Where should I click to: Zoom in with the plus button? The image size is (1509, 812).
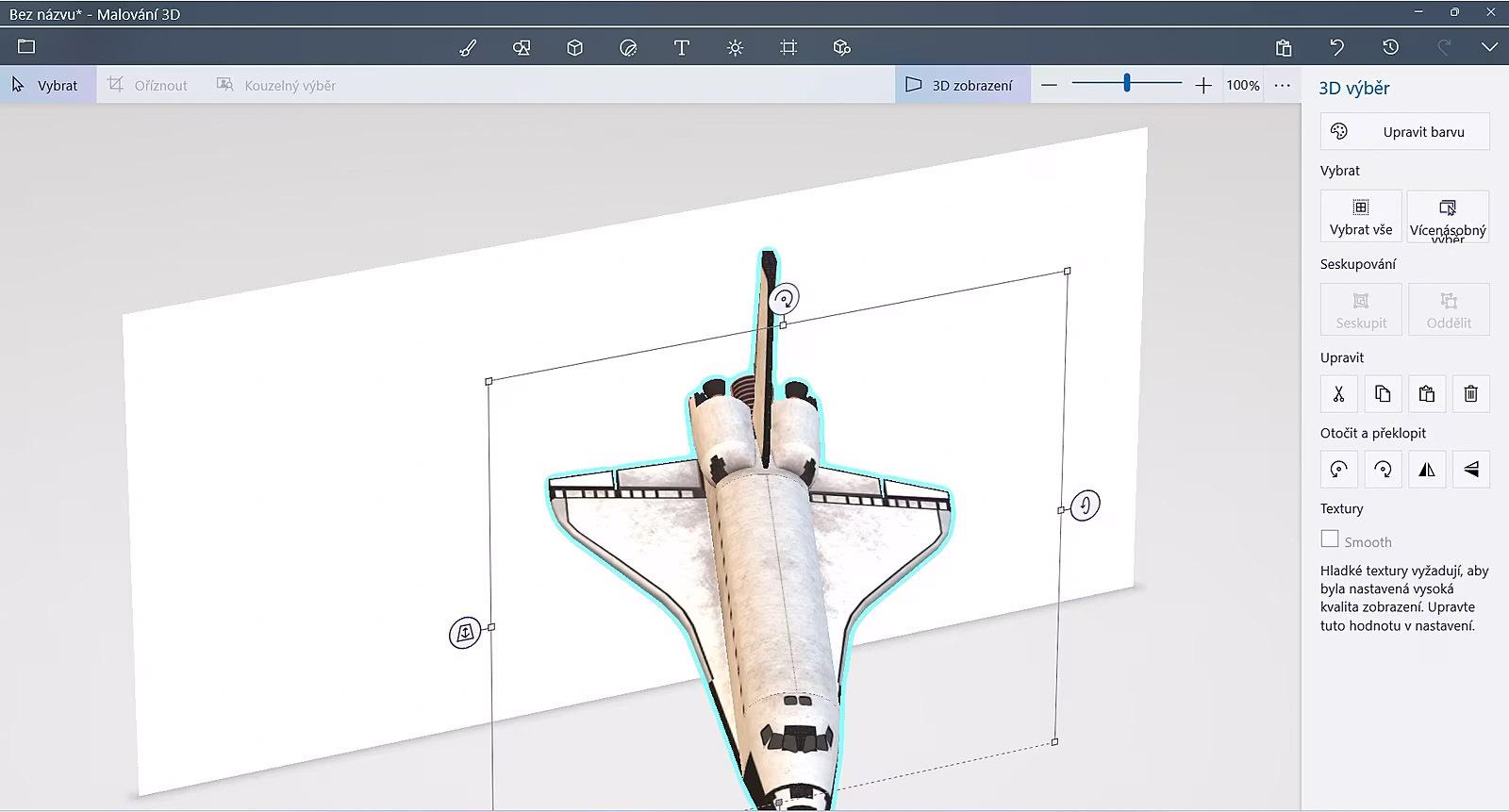point(1202,85)
